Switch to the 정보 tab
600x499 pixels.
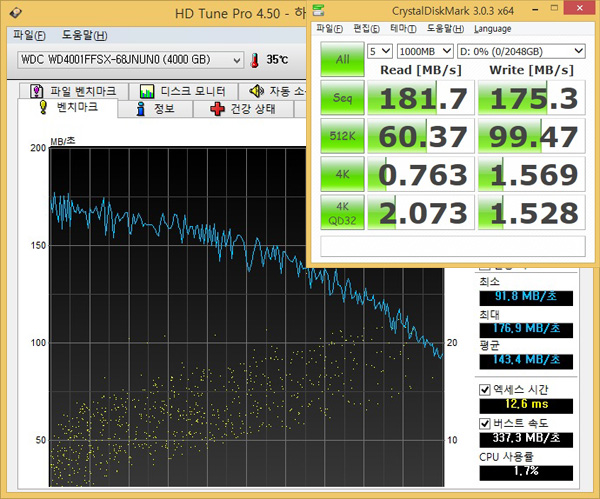coord(155,109)
